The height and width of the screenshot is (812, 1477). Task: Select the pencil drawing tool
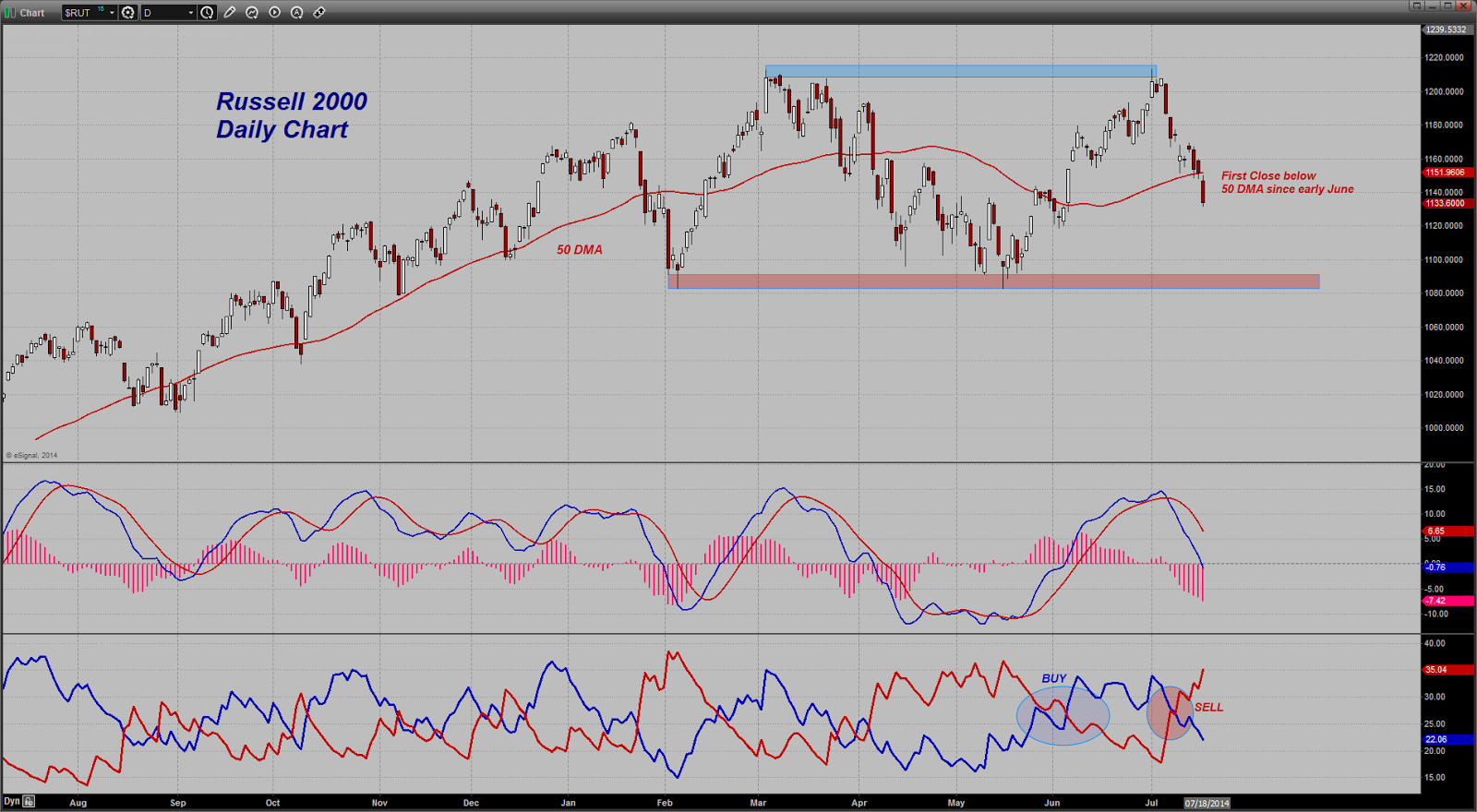(x=230, y=13)
